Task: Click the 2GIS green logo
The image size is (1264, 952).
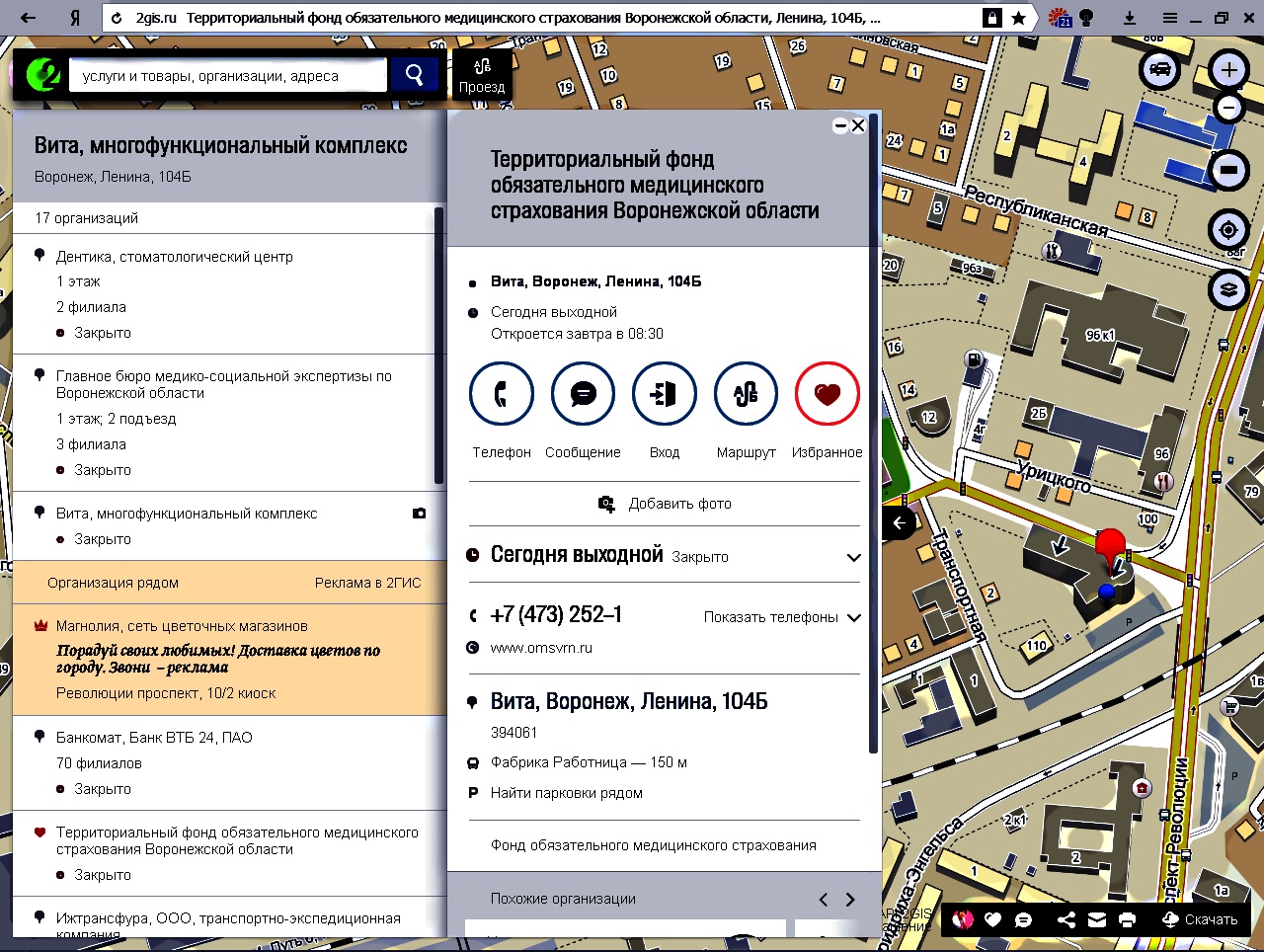Action: point(42,75)
